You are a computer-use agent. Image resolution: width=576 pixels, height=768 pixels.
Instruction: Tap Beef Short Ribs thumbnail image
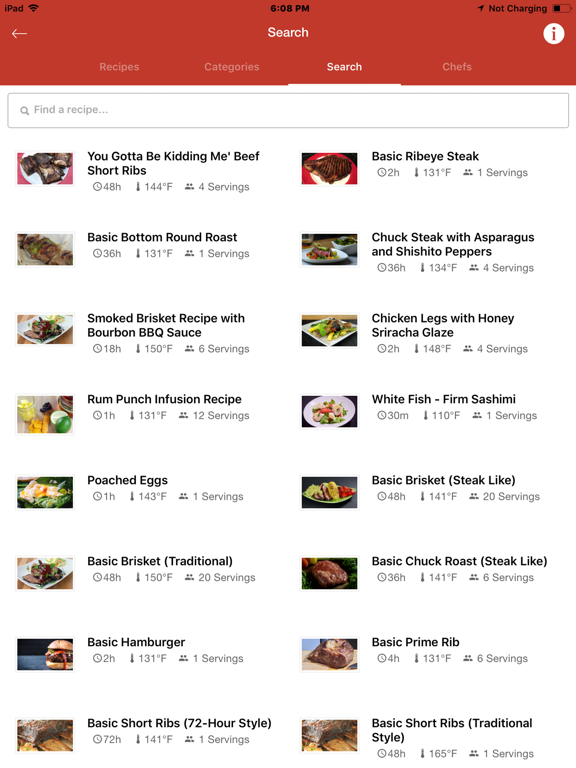click(45, 169)
